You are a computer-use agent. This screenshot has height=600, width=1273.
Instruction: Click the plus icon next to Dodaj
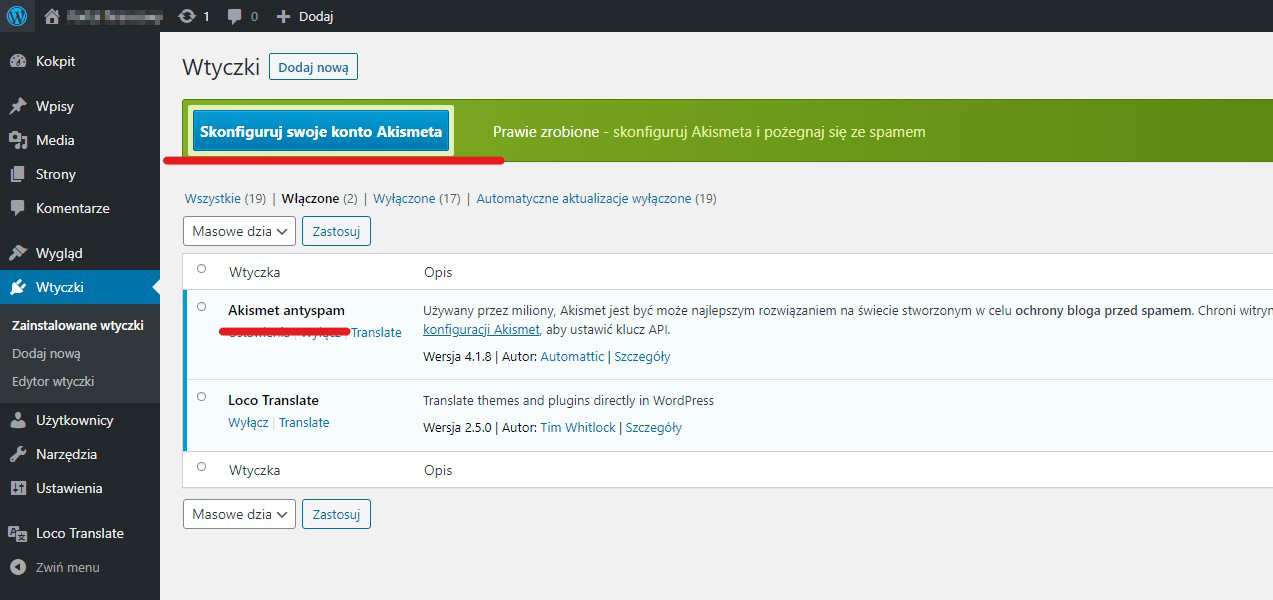tap(283, 16)
